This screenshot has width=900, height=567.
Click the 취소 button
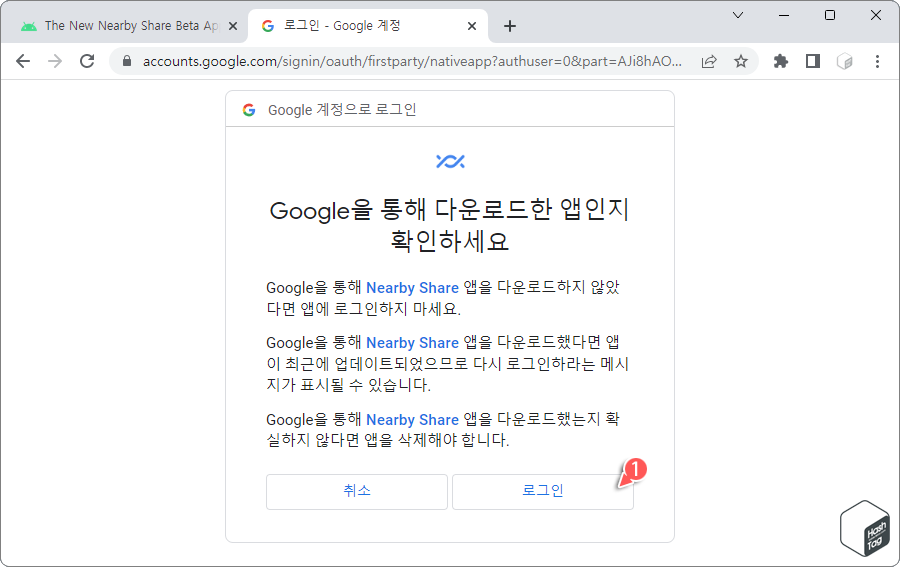tap(356, 491)
